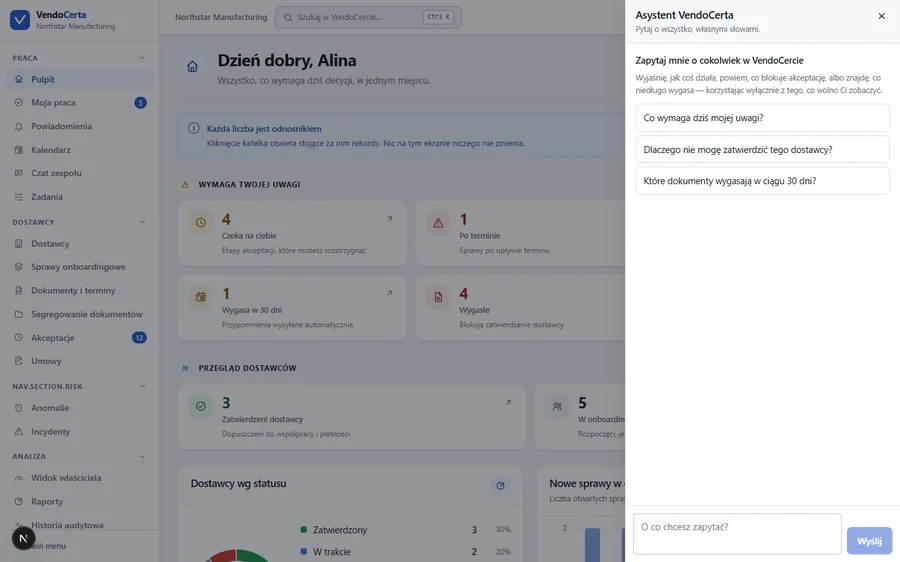
Task: Click the arrow icon on Zatwierdzeni dostawcy tile
Action: click(x=508, y=402)
